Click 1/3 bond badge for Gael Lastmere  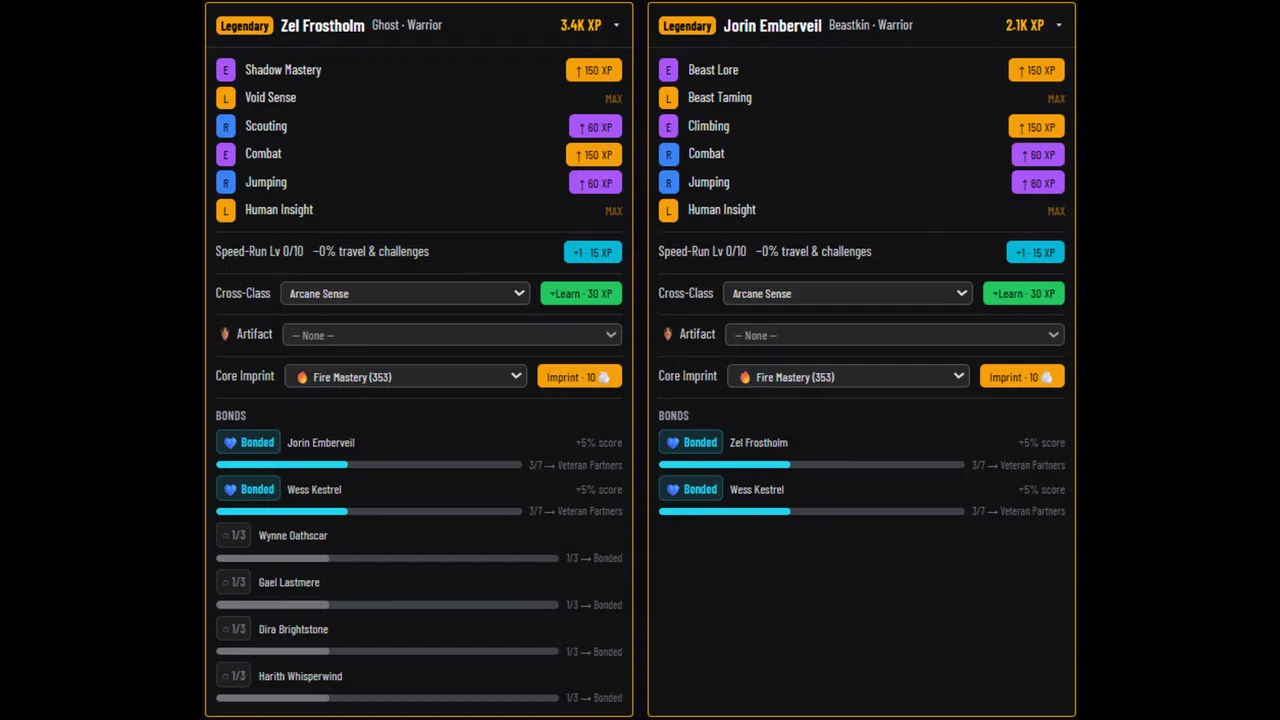coord(233,583)
